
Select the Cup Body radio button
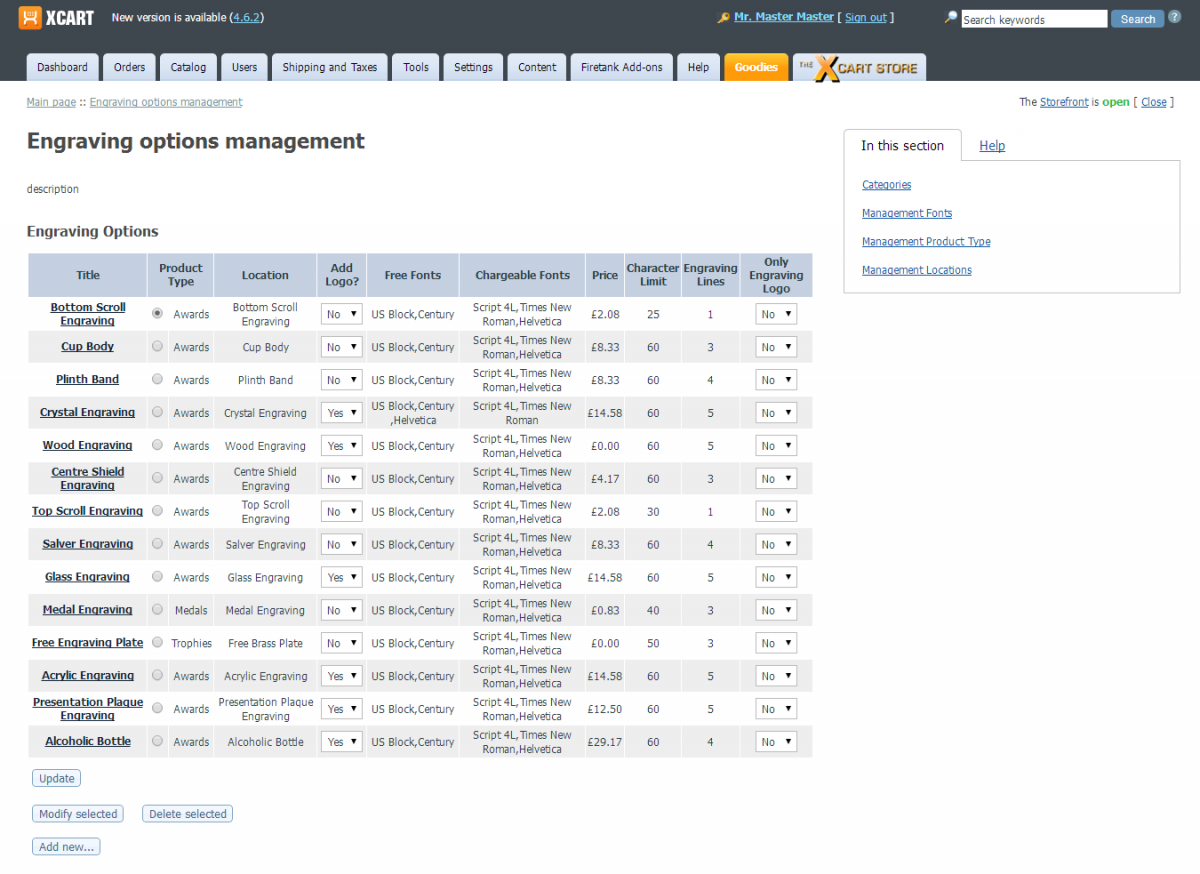pyautogui.click(x=157, y=347)
